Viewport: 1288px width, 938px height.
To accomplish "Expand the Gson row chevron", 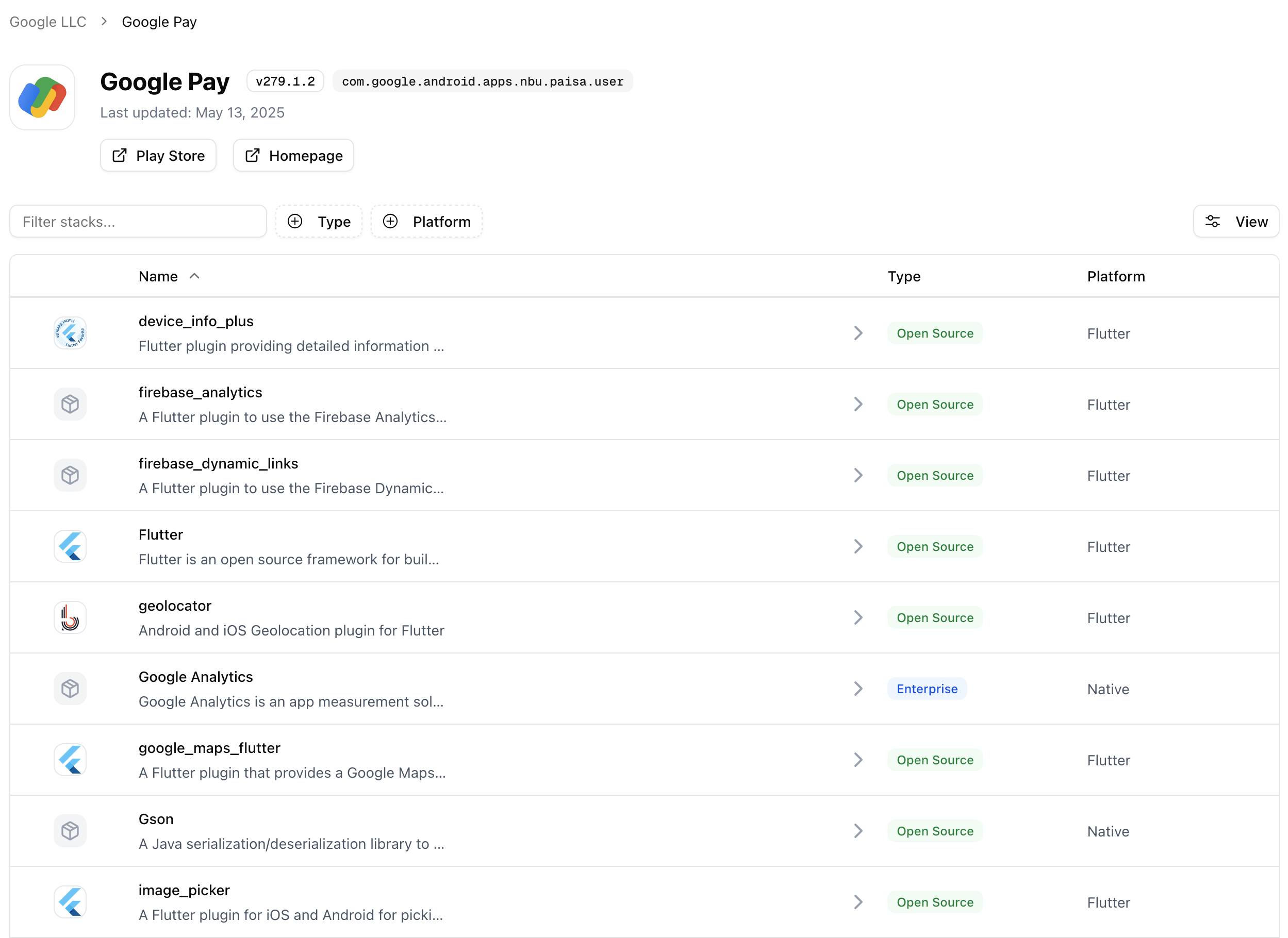I will (x=858, y=831).
